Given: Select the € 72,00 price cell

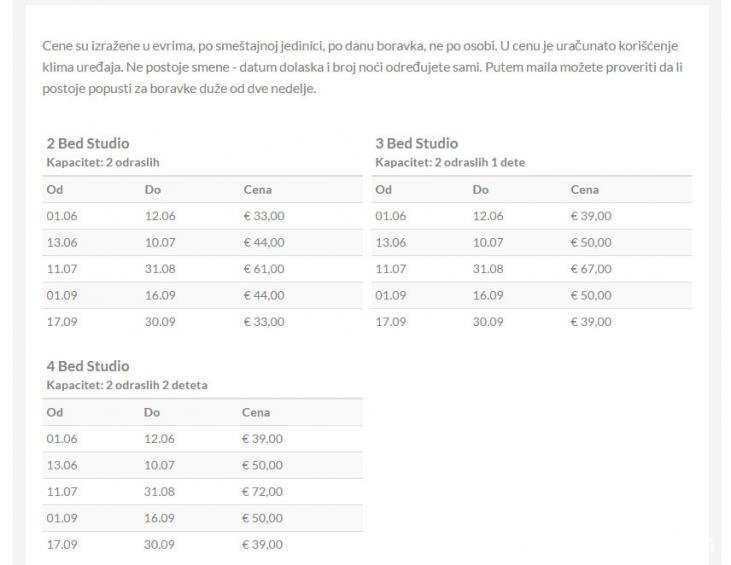Looking at the screenshot, I should [x=262, y=492].
